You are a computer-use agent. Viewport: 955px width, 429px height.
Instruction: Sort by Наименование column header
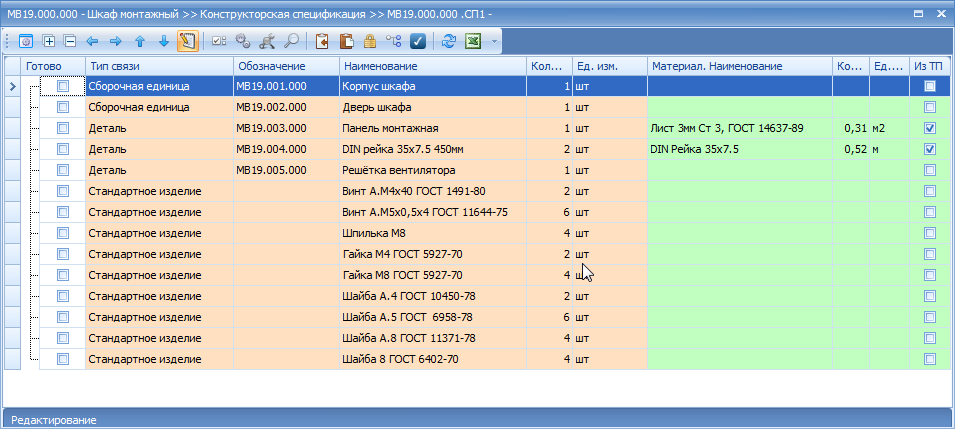[x=432, y=66]
